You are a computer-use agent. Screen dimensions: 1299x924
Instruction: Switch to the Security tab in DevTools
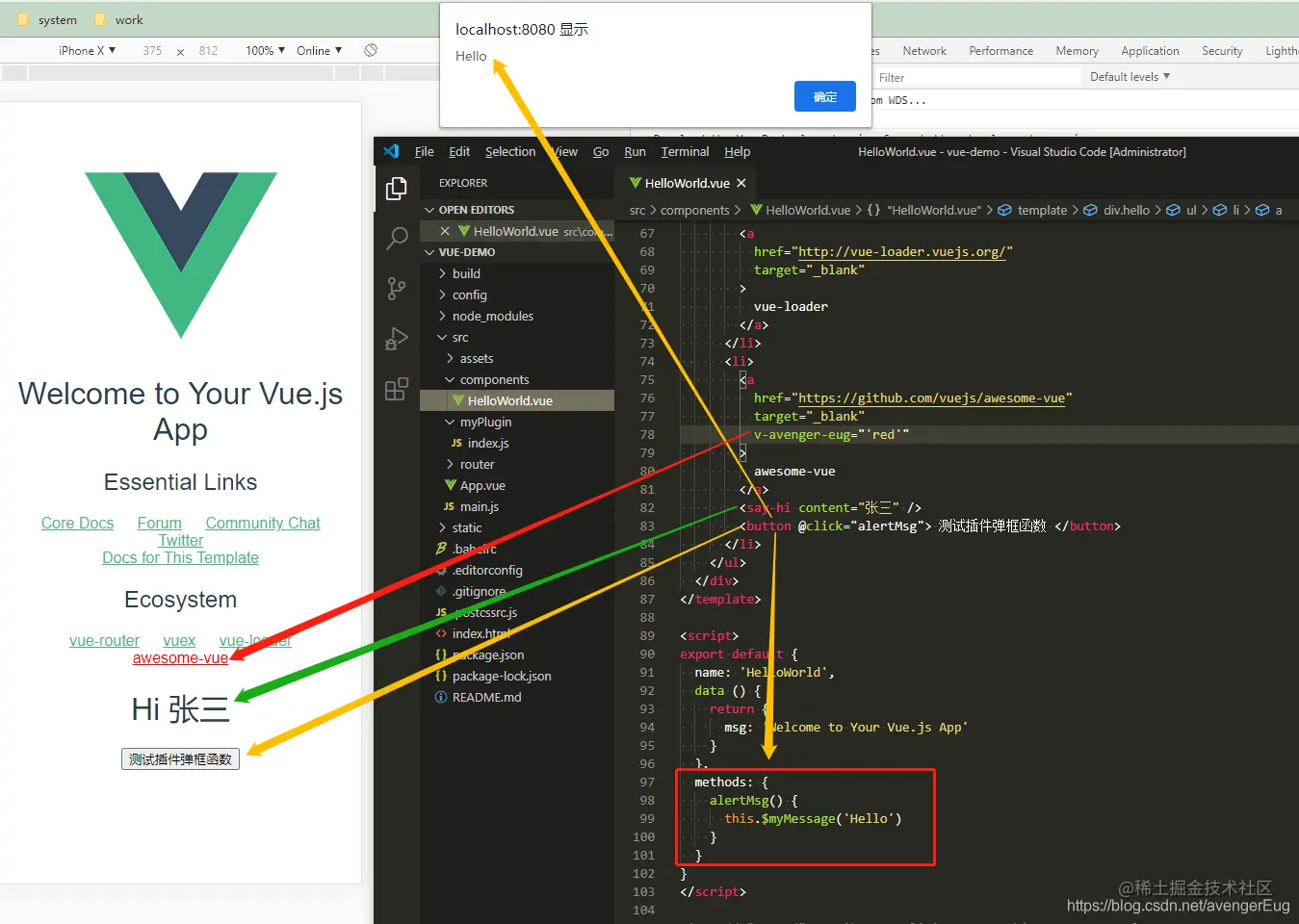pos(1222,51)
